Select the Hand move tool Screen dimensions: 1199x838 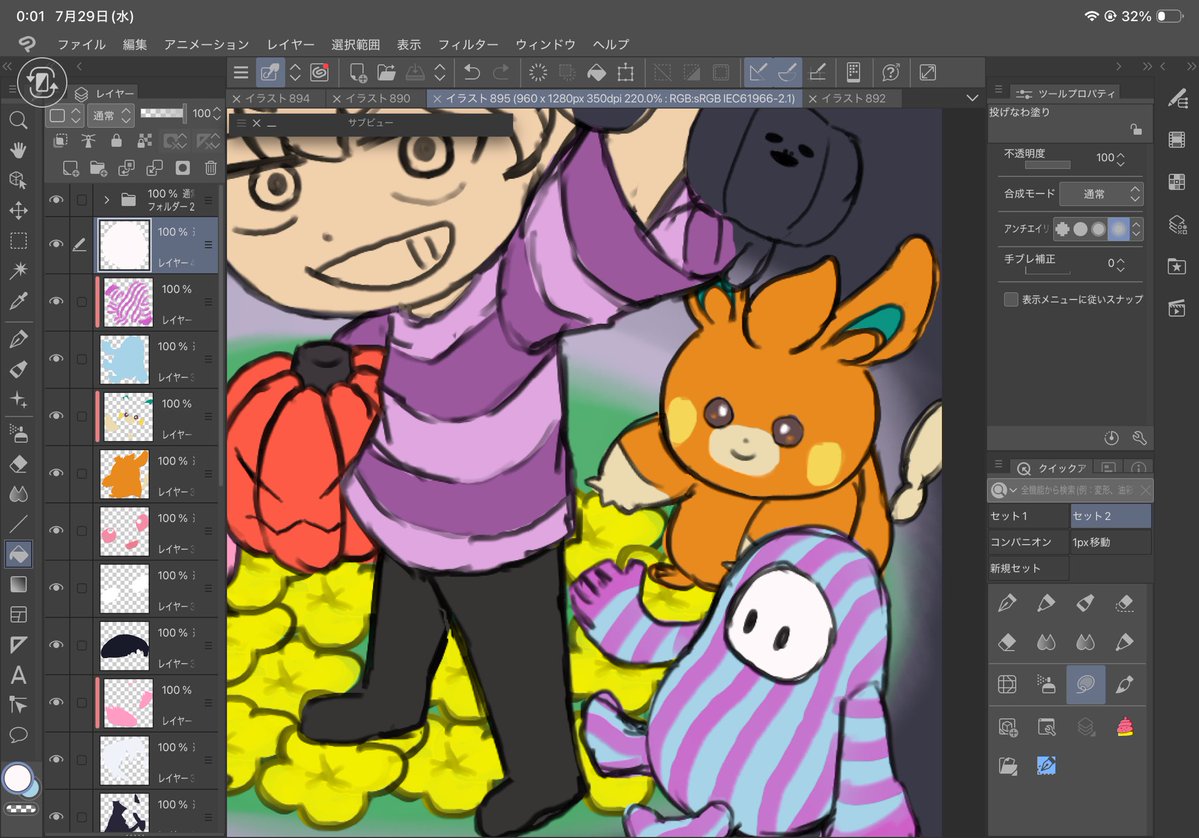click(18, 150)
